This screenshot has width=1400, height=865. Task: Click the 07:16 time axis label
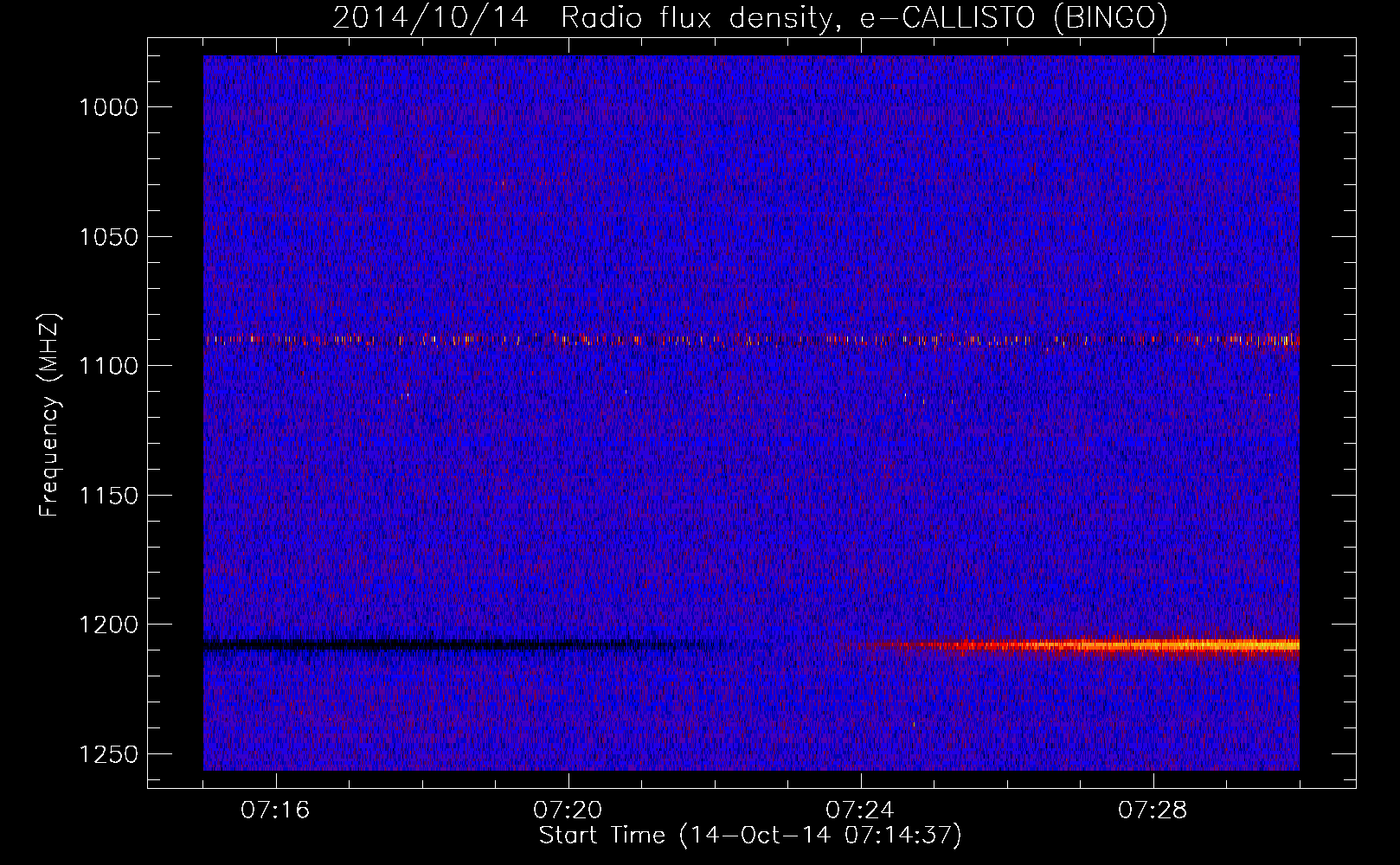275,811
